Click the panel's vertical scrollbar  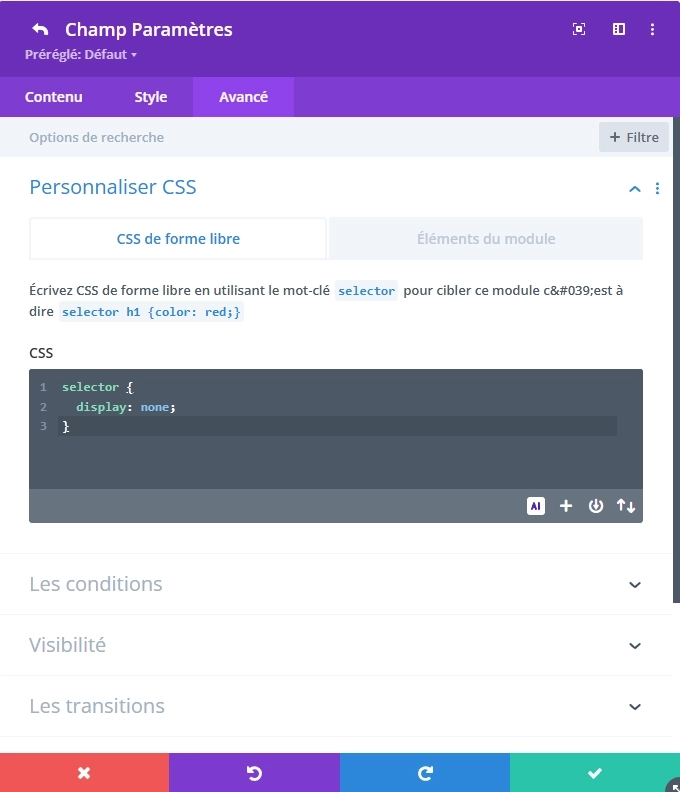point(676,360)
